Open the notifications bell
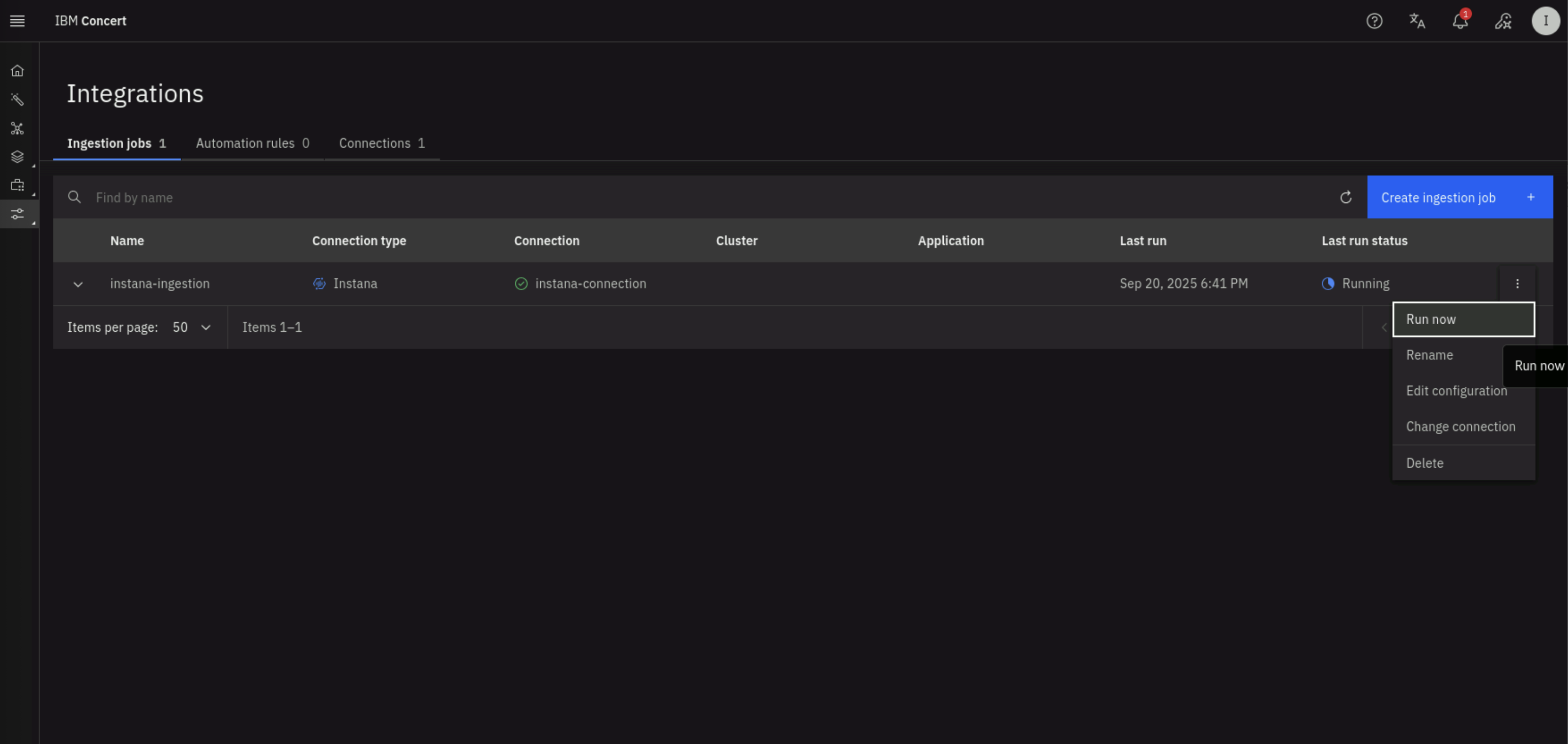Screen dimensions: 1568x744 pyautogui.click(x=1460, y=21)
